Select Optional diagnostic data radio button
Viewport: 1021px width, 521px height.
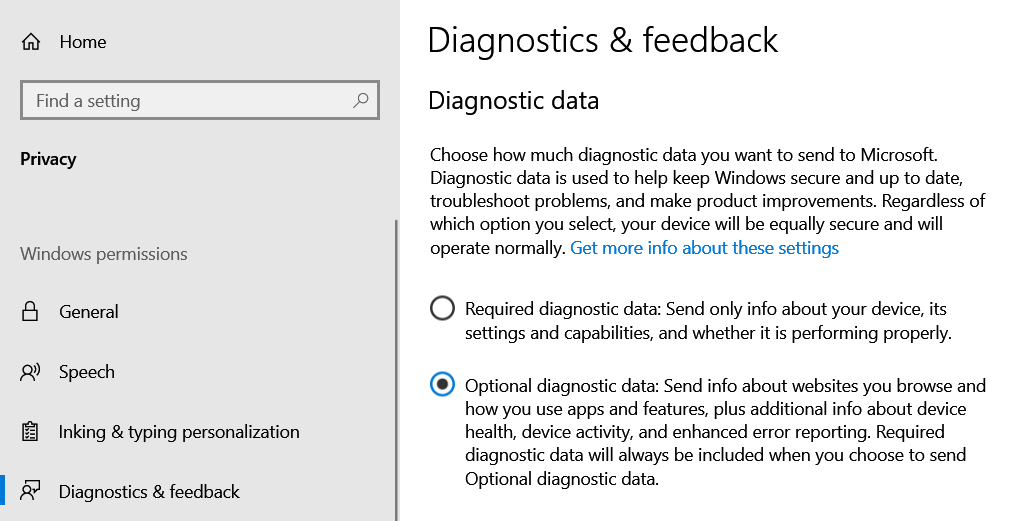442,385
